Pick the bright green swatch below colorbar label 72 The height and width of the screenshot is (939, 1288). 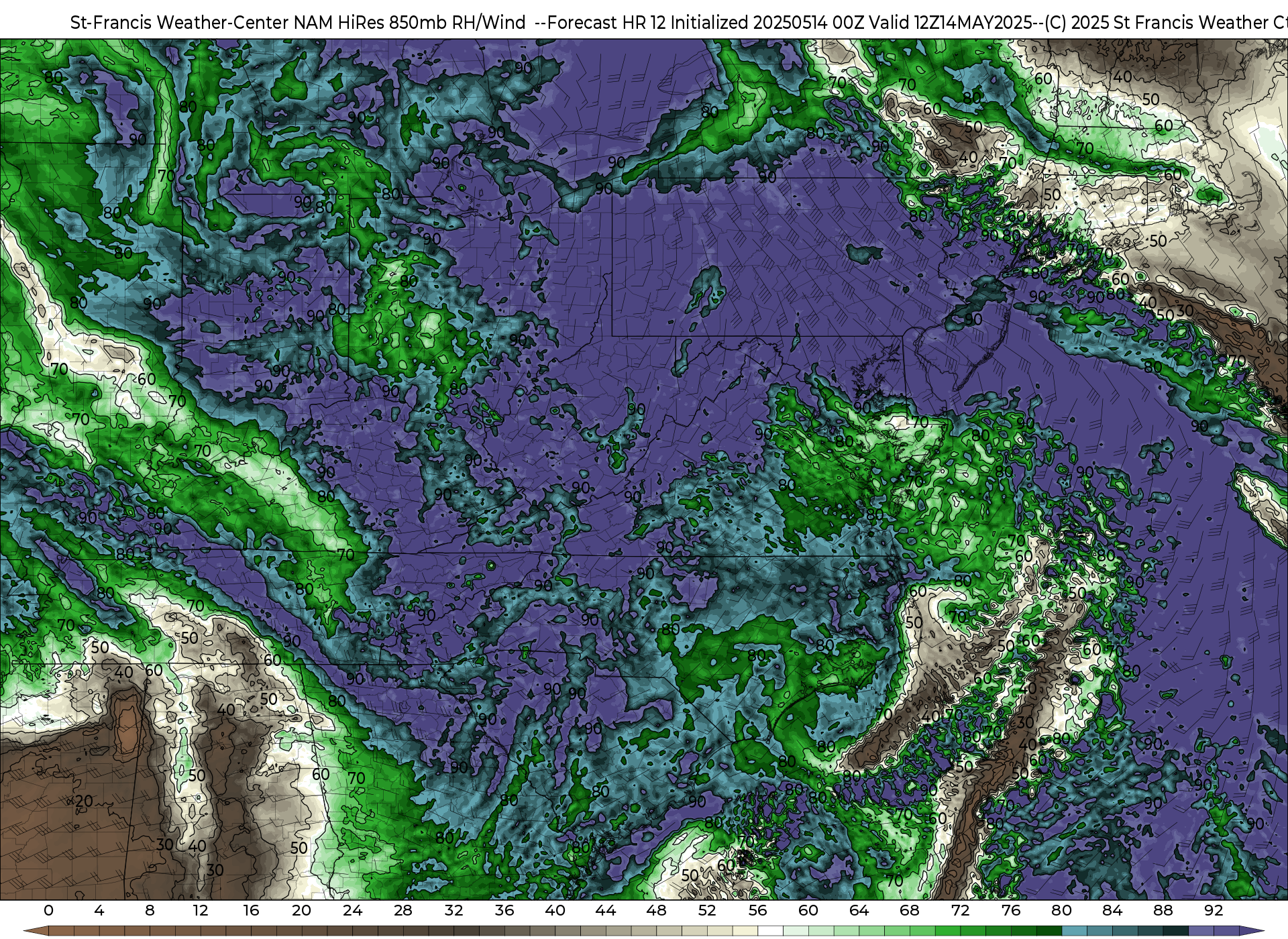click(x=948, y=931)
